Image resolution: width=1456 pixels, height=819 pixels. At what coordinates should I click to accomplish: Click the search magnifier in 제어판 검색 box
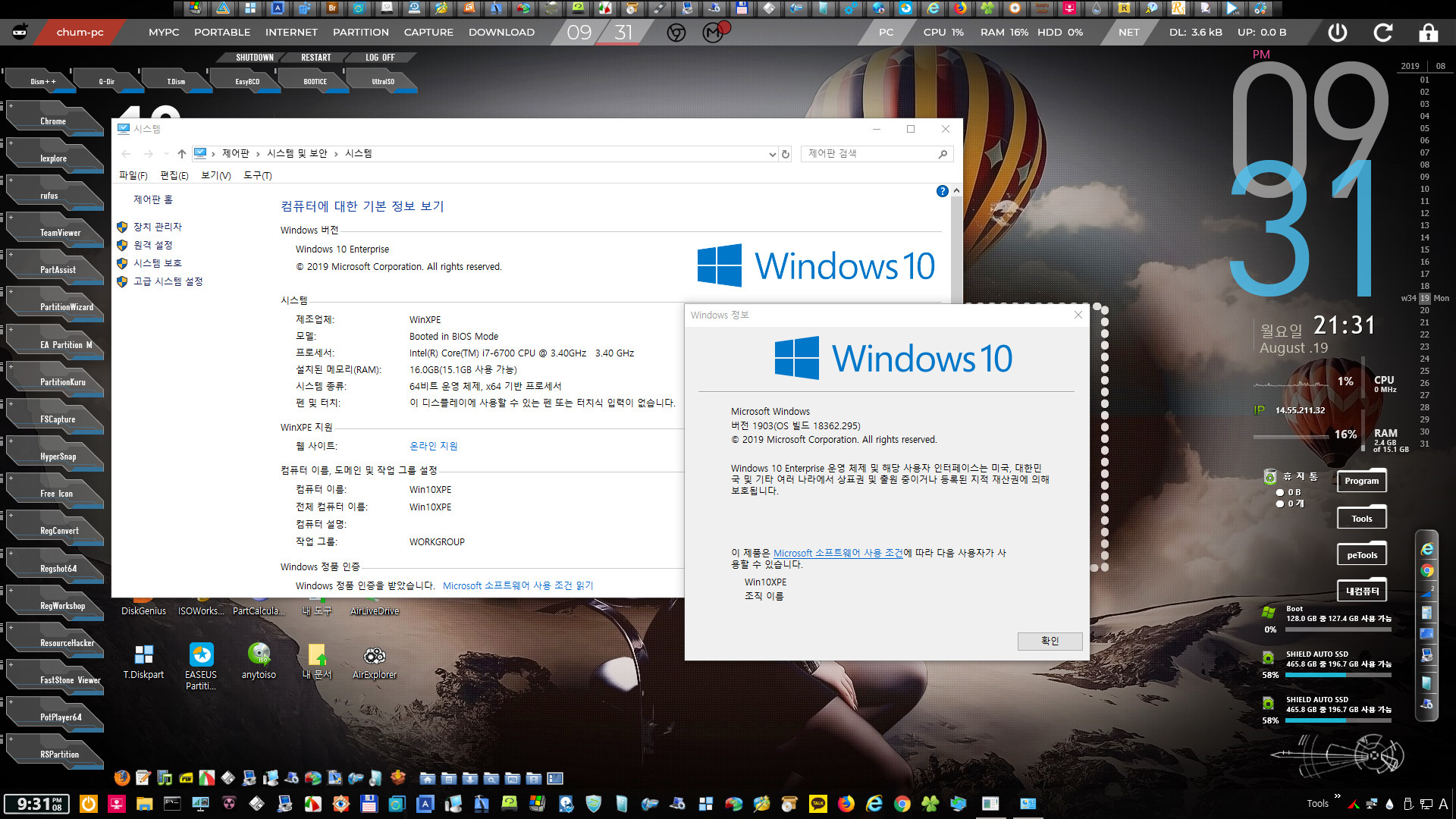(x=943, y=154)
